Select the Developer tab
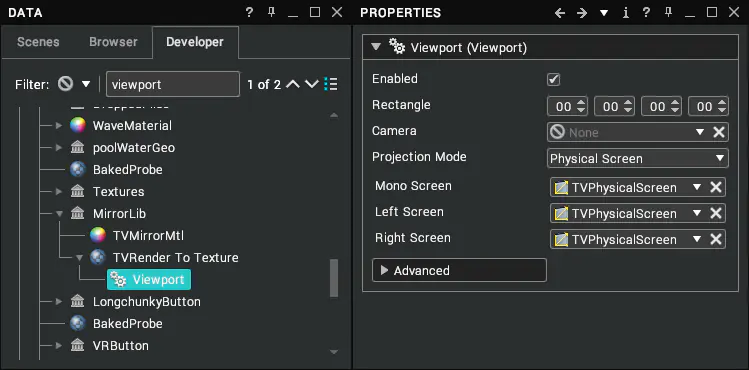 click(x=195, y=42)
